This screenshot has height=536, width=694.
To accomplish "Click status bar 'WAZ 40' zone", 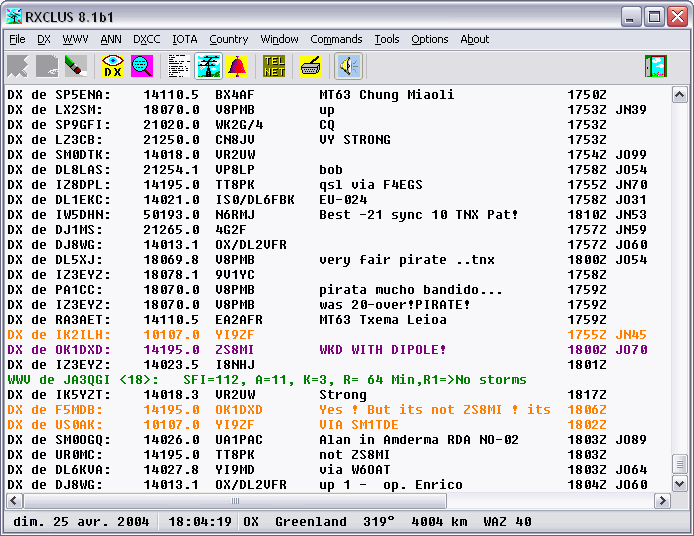I will pos(507,522).
